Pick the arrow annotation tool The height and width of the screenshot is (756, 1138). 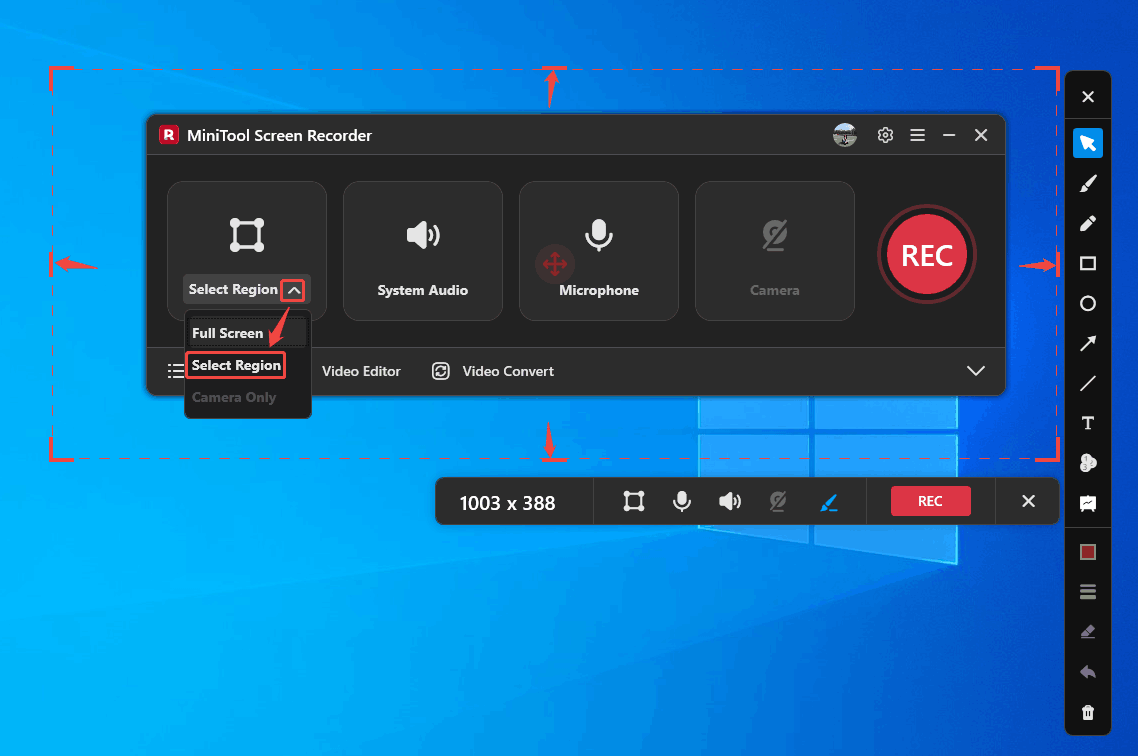point(1088,343)
